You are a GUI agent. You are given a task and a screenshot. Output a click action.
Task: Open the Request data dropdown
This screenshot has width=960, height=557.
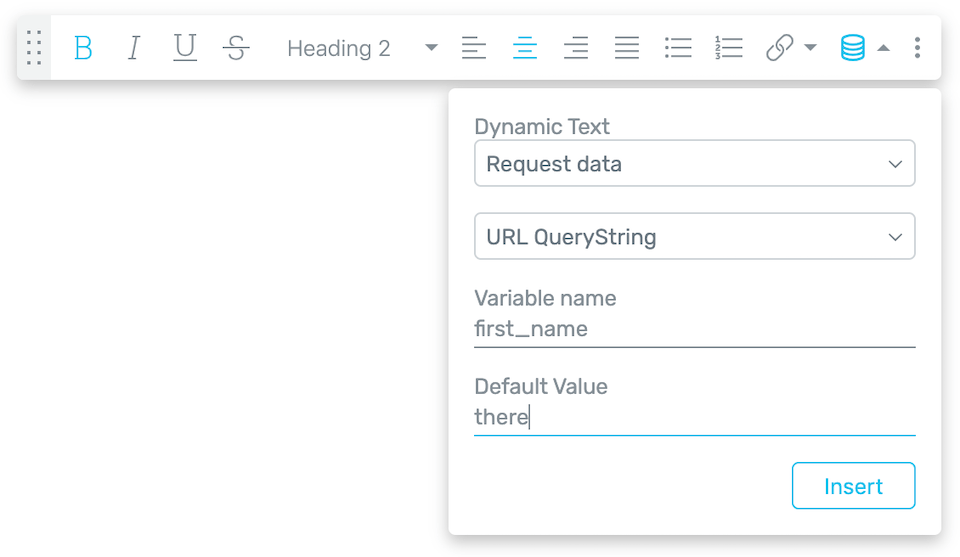point(694,163)
